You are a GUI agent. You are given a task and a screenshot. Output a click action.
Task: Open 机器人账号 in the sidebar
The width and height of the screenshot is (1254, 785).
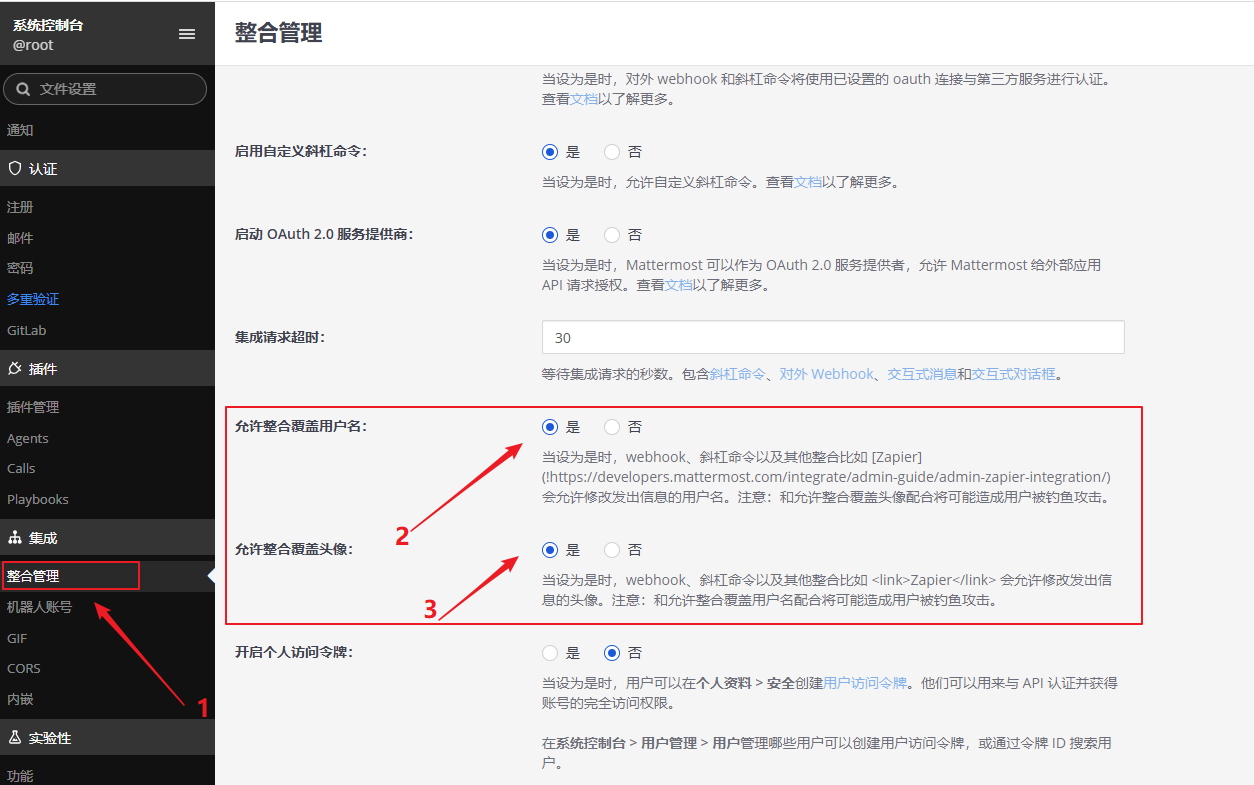pyautogui.click(x=39, y=607)
